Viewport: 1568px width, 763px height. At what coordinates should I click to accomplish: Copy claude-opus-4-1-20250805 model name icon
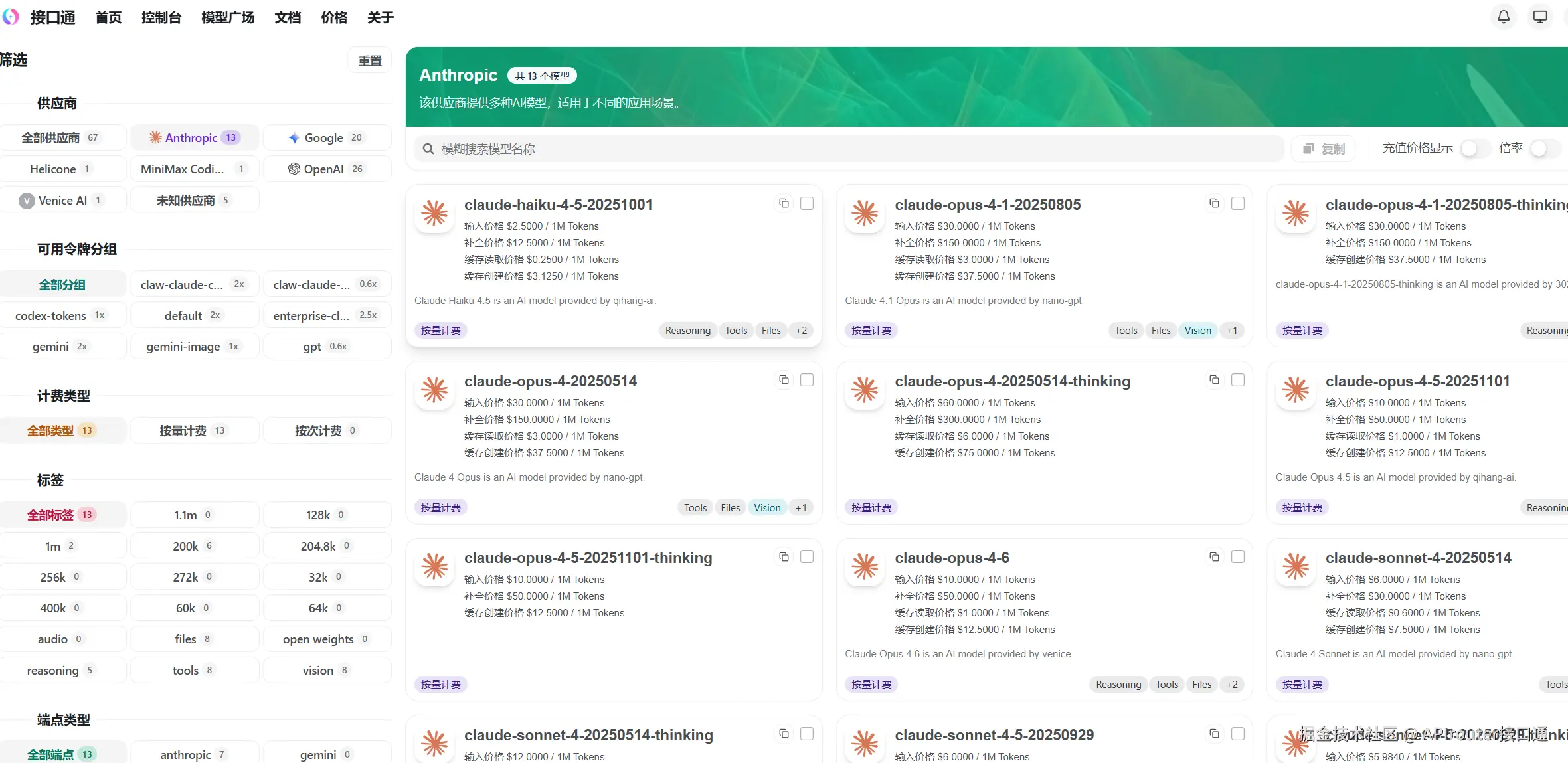1214,203
